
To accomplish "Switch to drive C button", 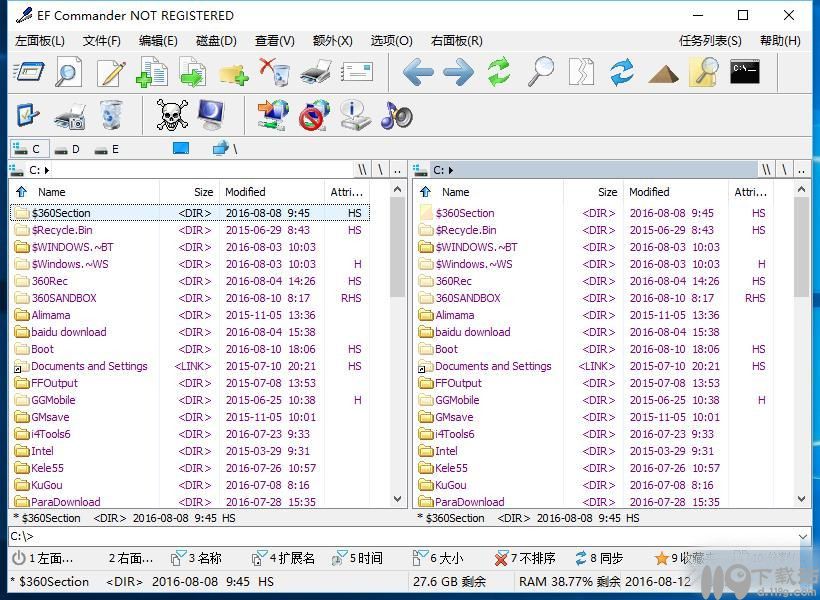I will [30, 149].
